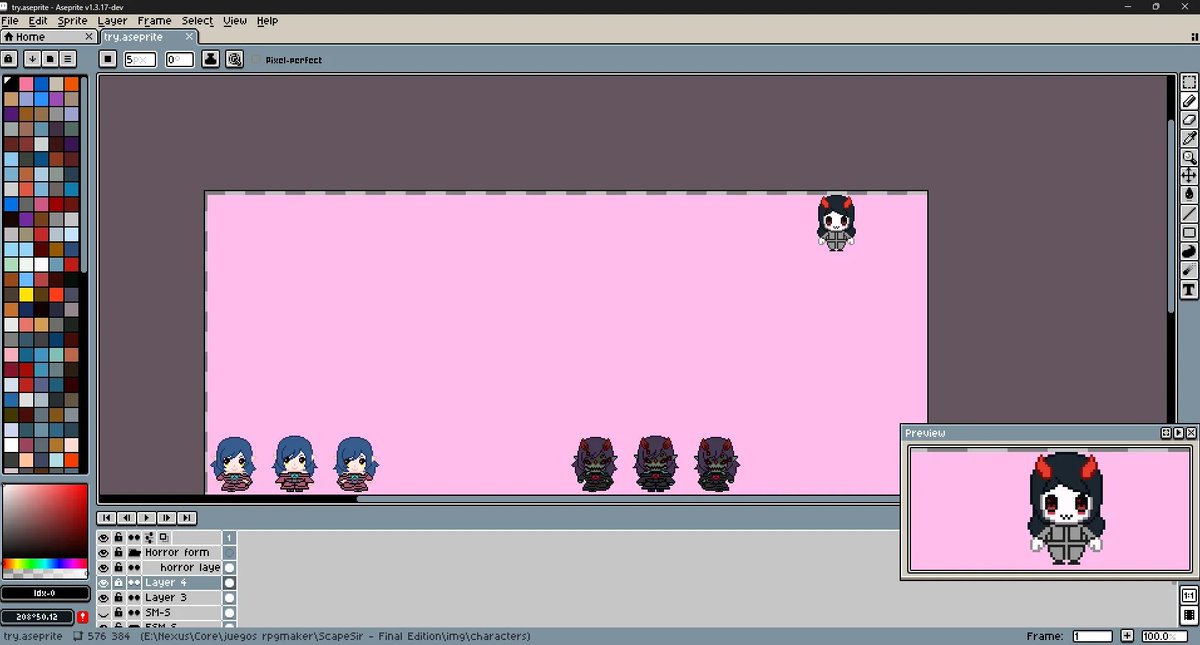Open the sort and gradients palette button
This screenshot has width=1200, height=645.
32,59
